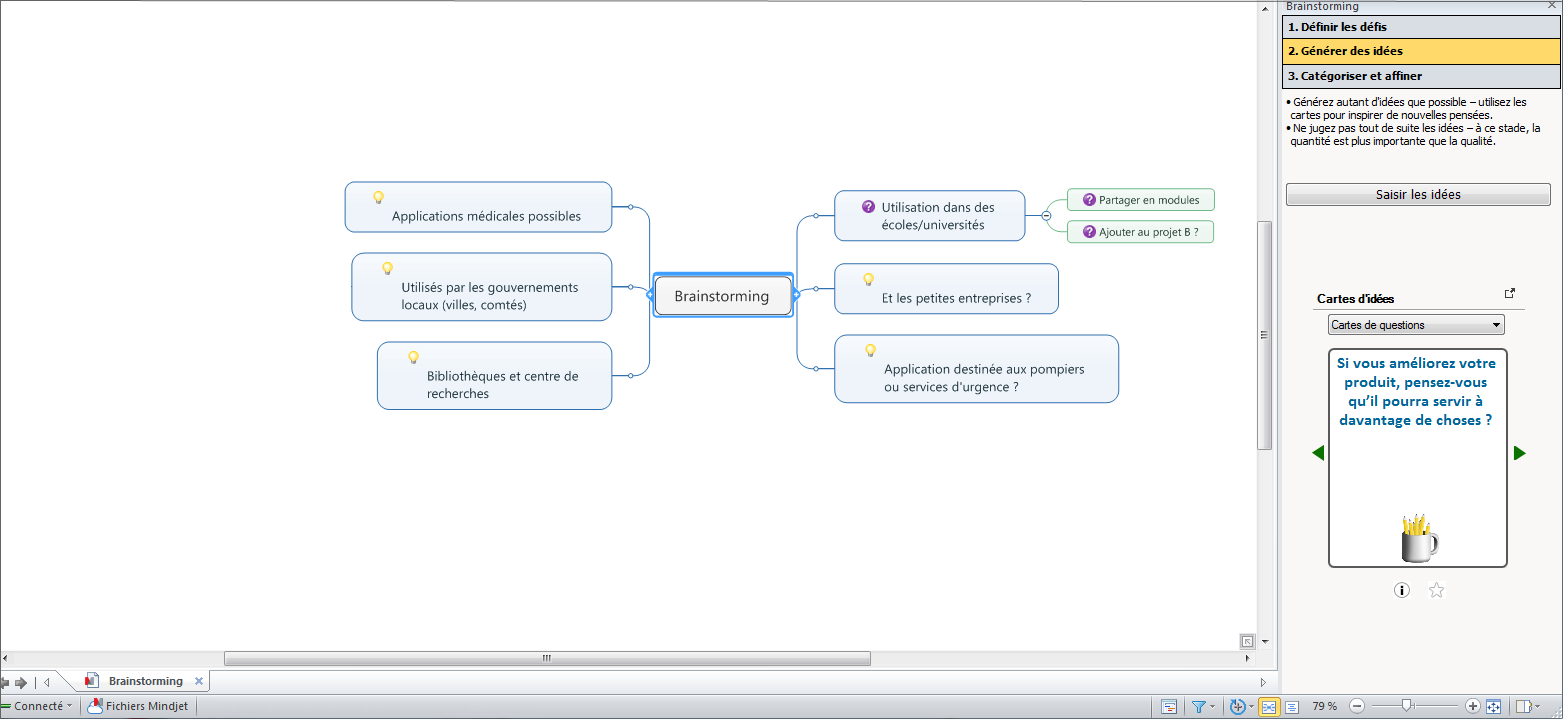Click the zoom in plus button

point(1472,707)
